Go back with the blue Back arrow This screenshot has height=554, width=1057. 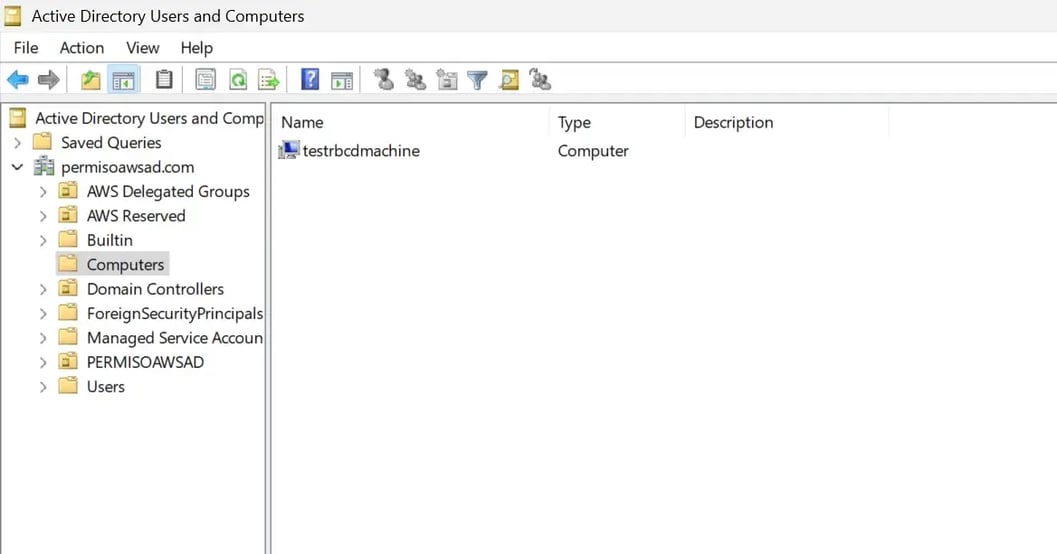point(18,80)
